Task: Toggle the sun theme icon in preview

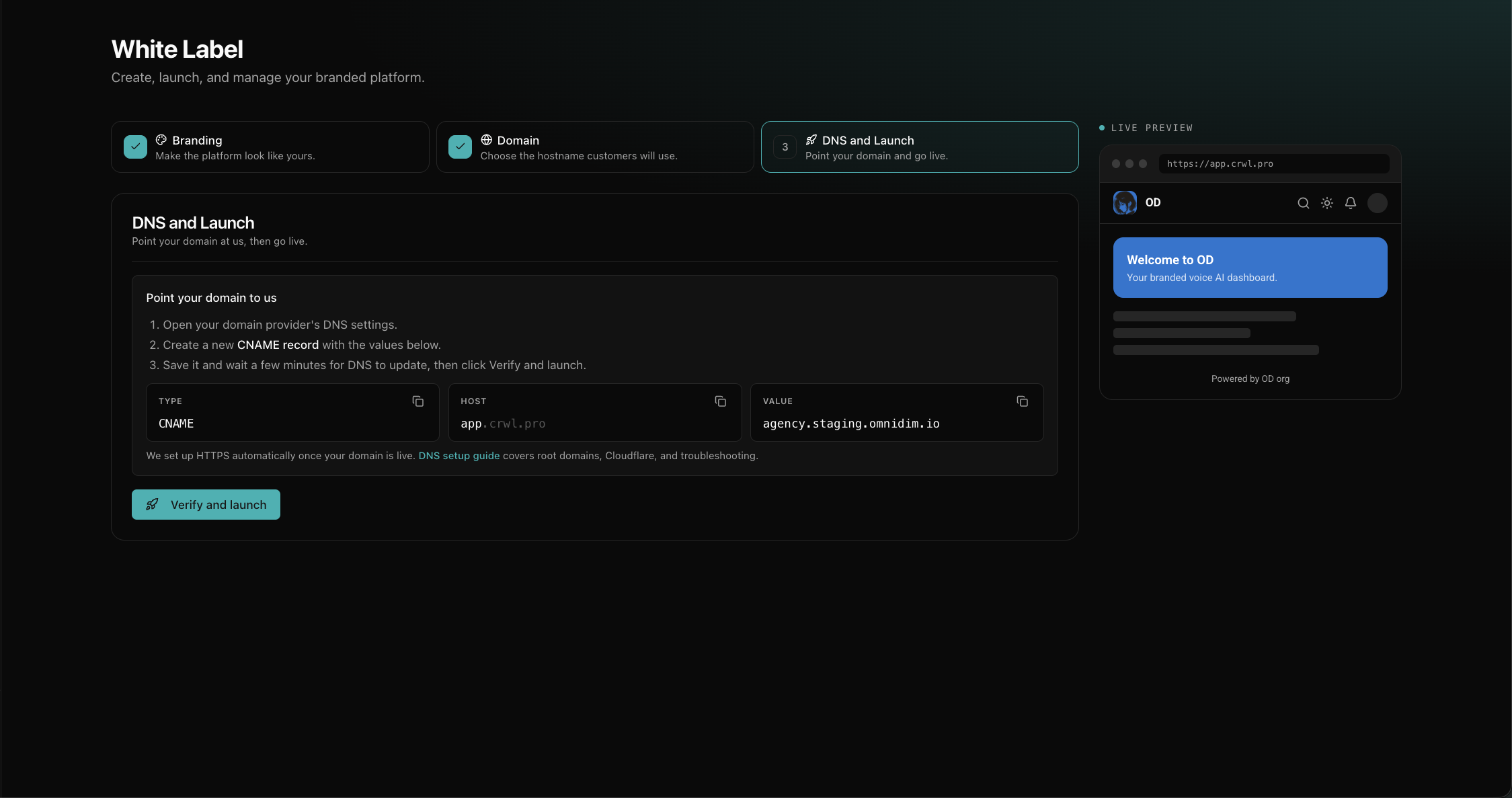Action: click(x=1326, y=203)
